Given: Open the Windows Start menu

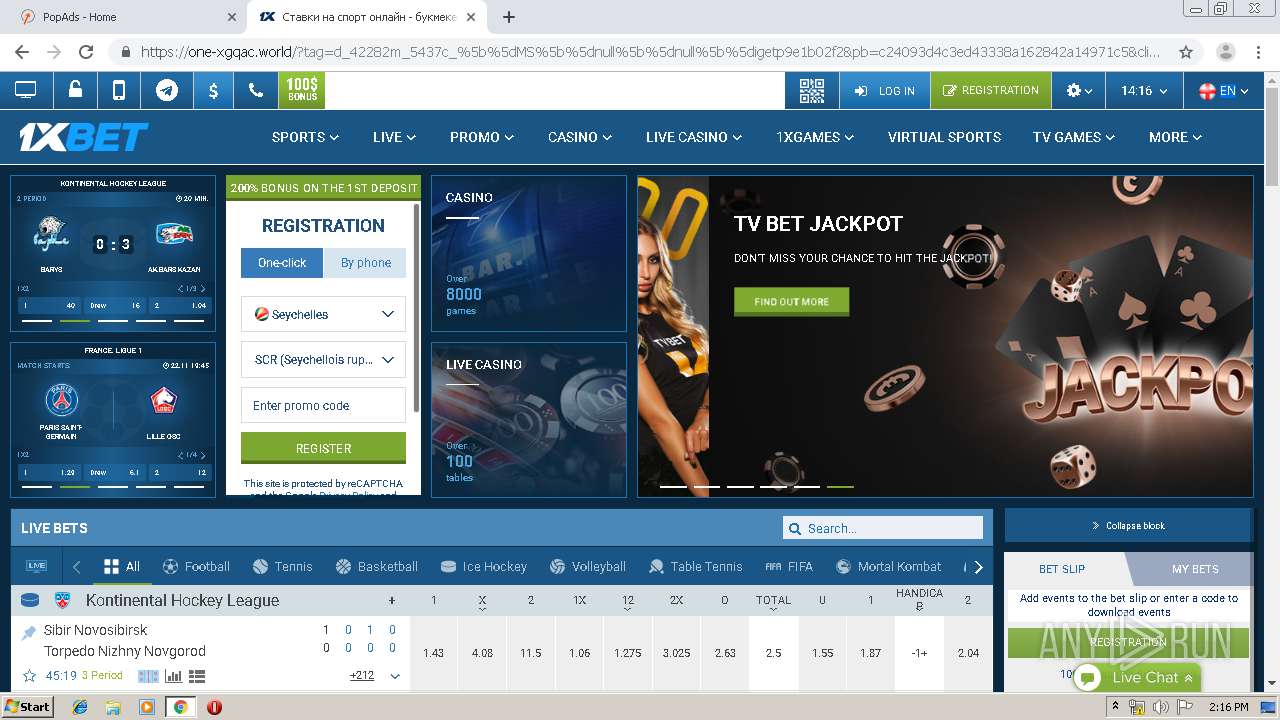Looking at the screenshot, I should pyautogui.click(x=28, y=707).
